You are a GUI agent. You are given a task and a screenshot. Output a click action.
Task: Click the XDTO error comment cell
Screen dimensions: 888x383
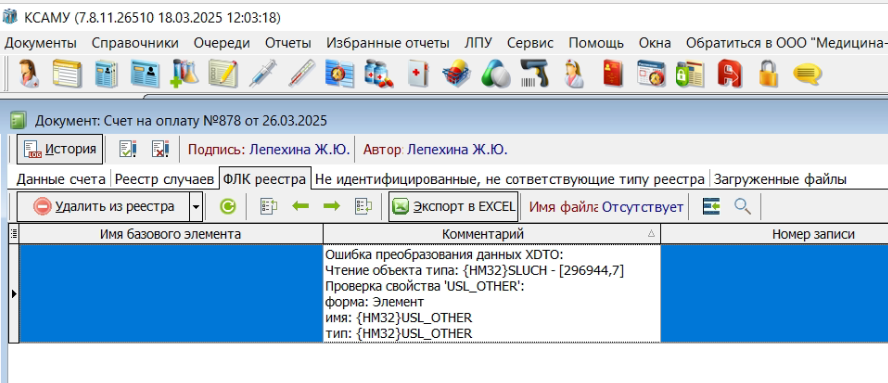(492, 293)
